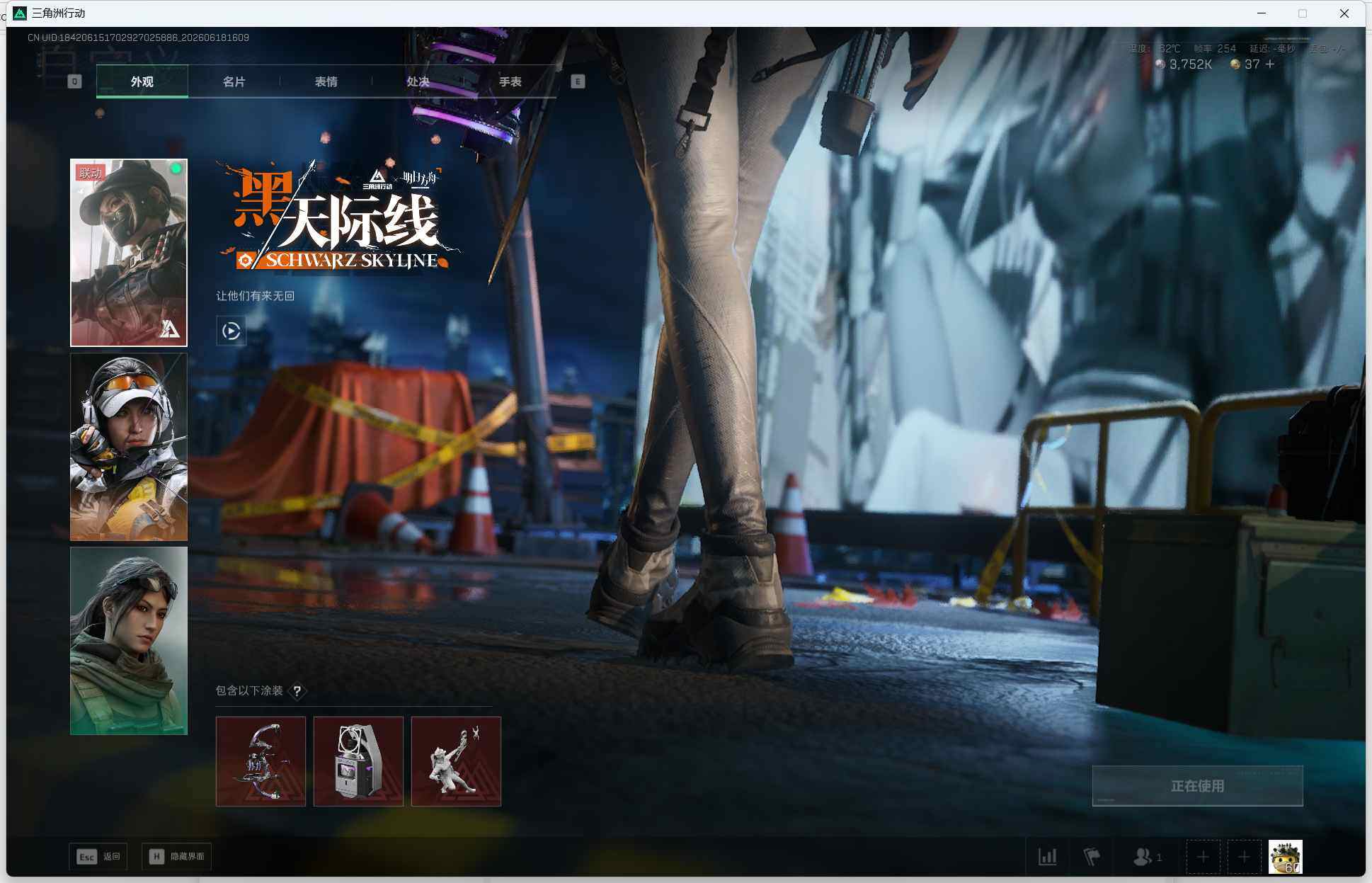The image size is (1372, 883).
Task: View the included bow weapon skin
Action: (261, 761)
